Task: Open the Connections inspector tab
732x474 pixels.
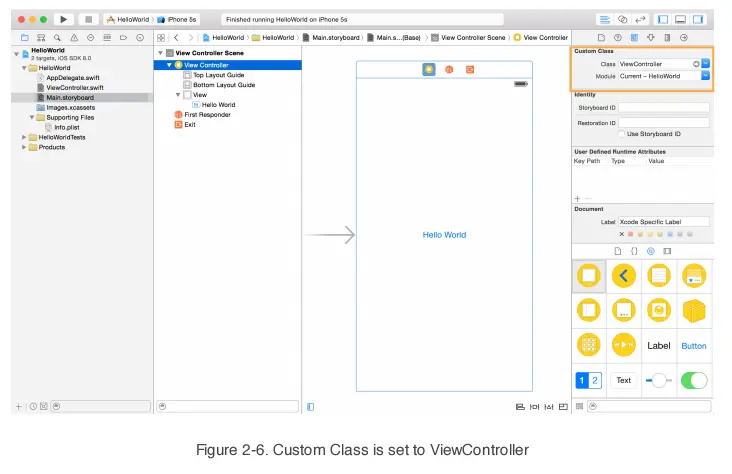Action: pos(683,38)
